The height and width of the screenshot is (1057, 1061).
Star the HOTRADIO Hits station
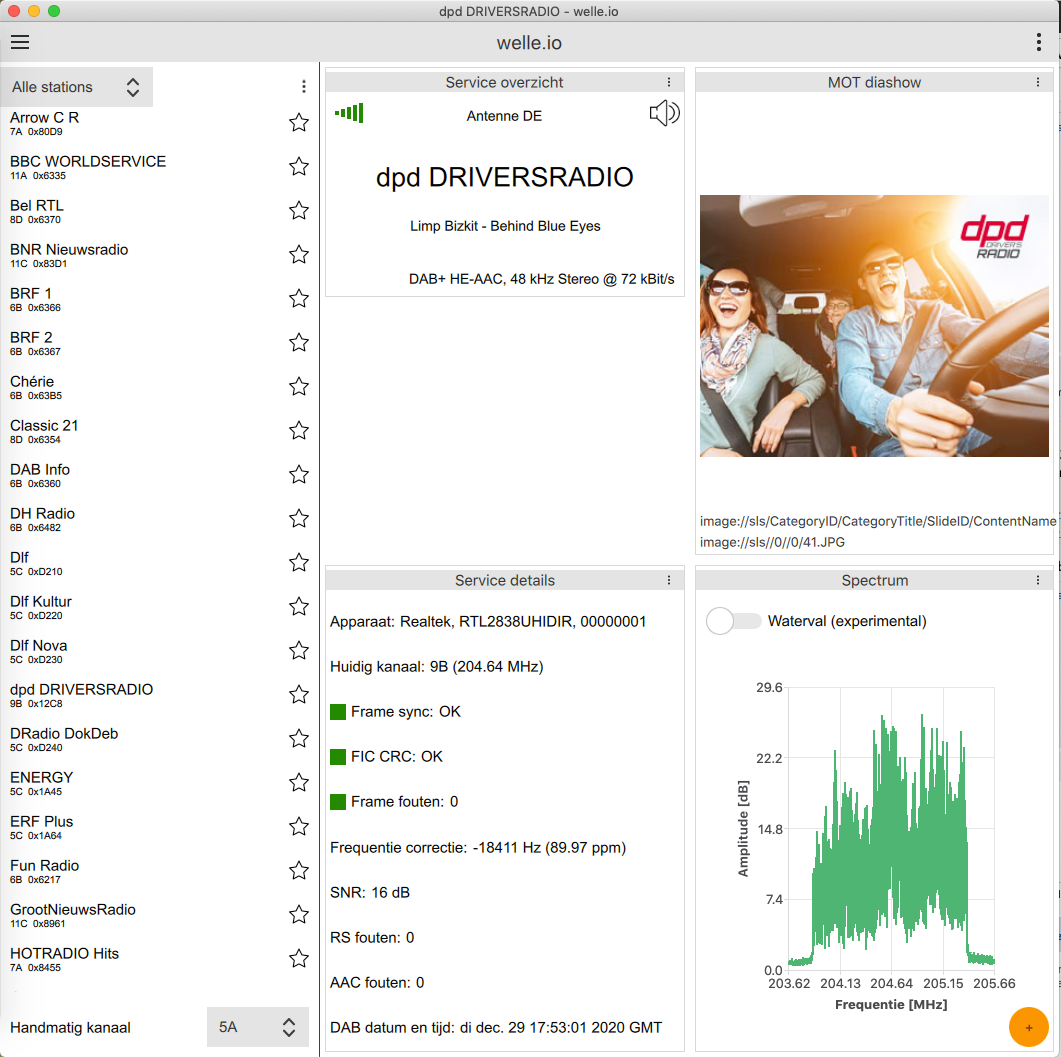click(x=299, y=958)
